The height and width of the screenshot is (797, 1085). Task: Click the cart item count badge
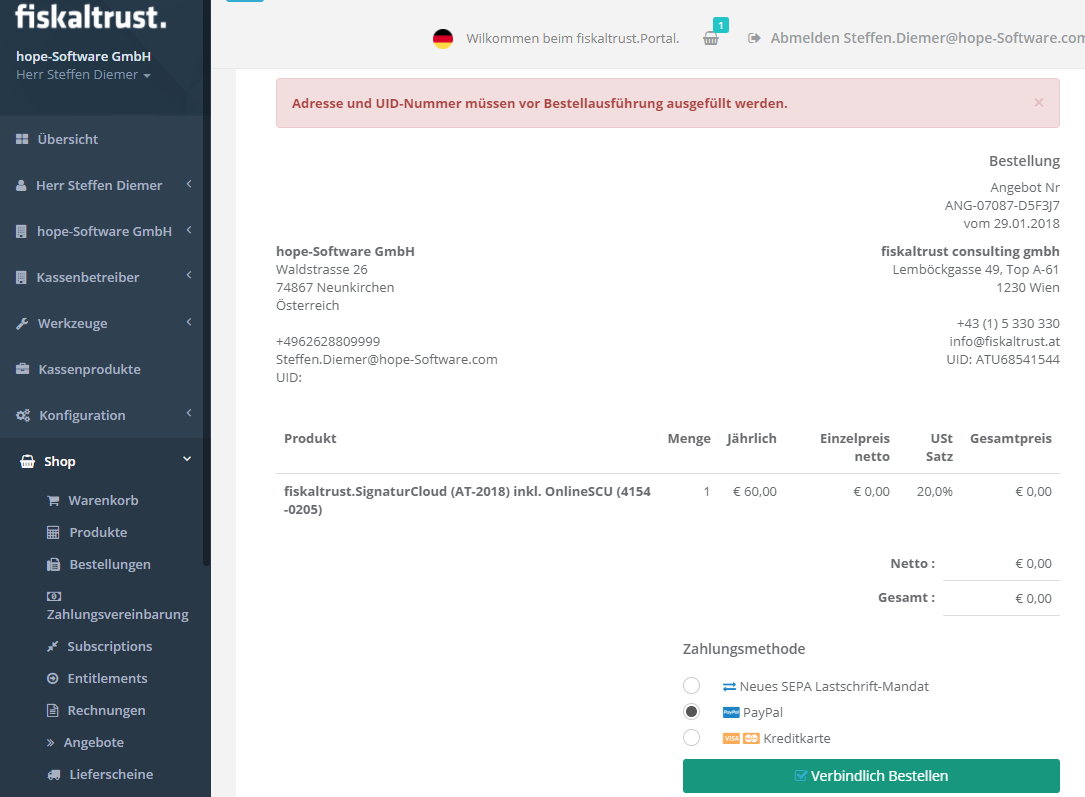click(x=720, y=26)
